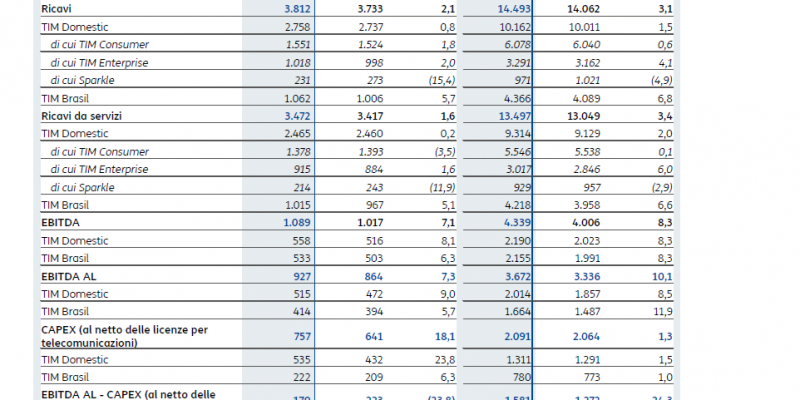Viewport: 800px width, 400px height.
Task: Select the percentage change 6,0
Action: click(665, 169)
